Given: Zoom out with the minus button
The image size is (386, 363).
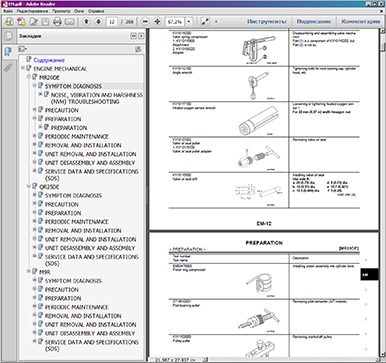Looking at the screenshot, I should (x=145, y=22).
